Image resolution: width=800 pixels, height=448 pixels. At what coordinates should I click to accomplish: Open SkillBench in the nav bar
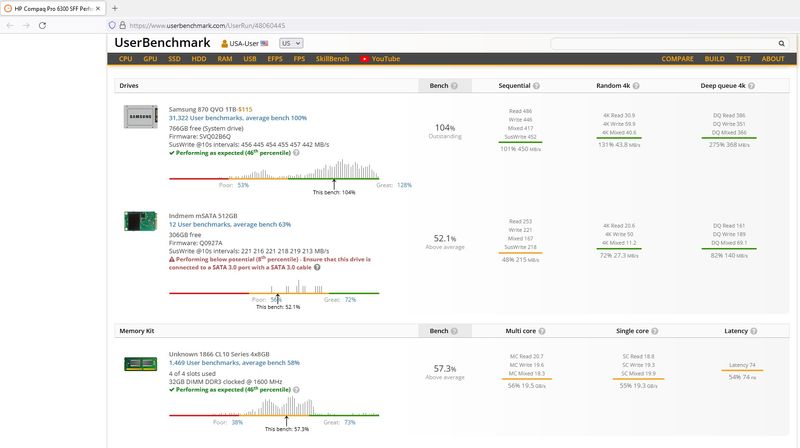332,59
